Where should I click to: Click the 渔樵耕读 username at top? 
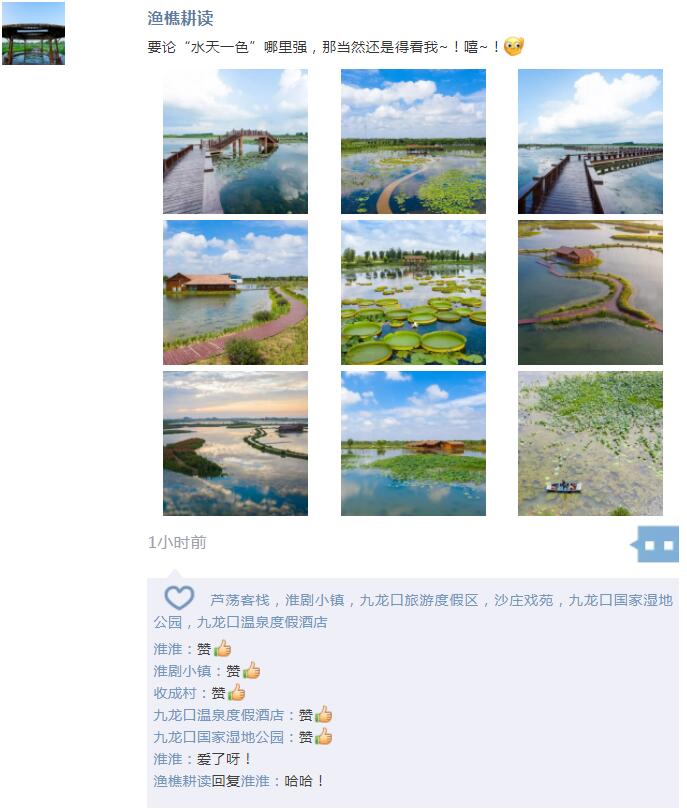coord(180,18)
